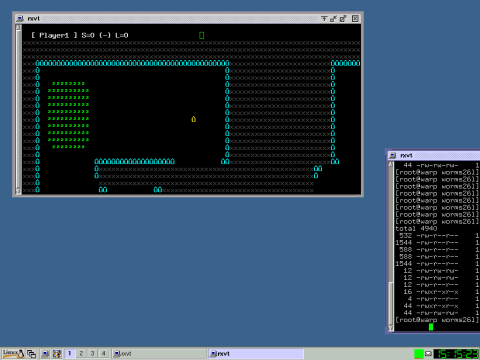Click the 'L=0' indicator text
This screenshot has width=480, height=360.
pyautogui.click(x=122, y=35)
